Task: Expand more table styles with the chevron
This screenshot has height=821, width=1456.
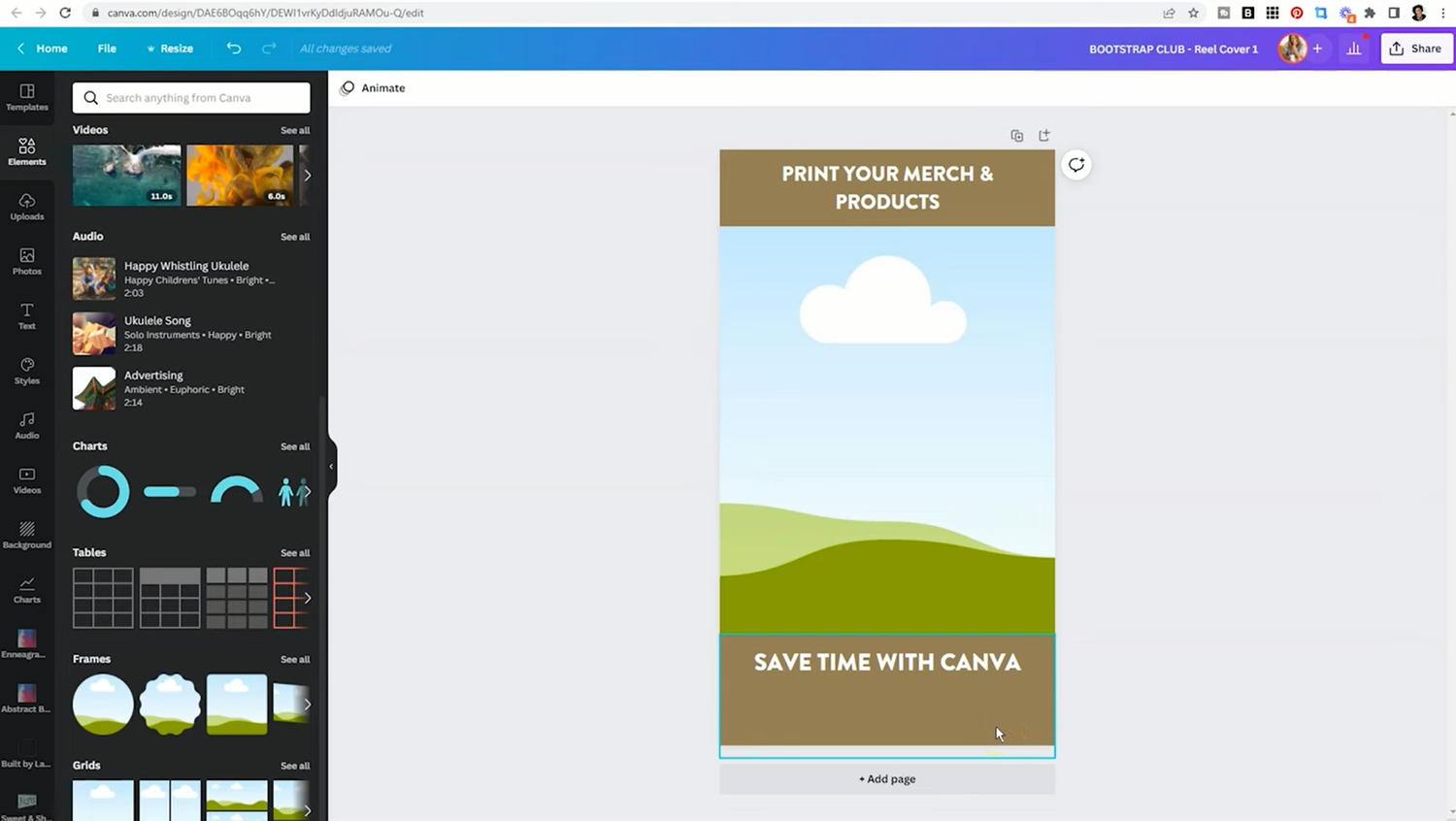Action: coord(308,598)
